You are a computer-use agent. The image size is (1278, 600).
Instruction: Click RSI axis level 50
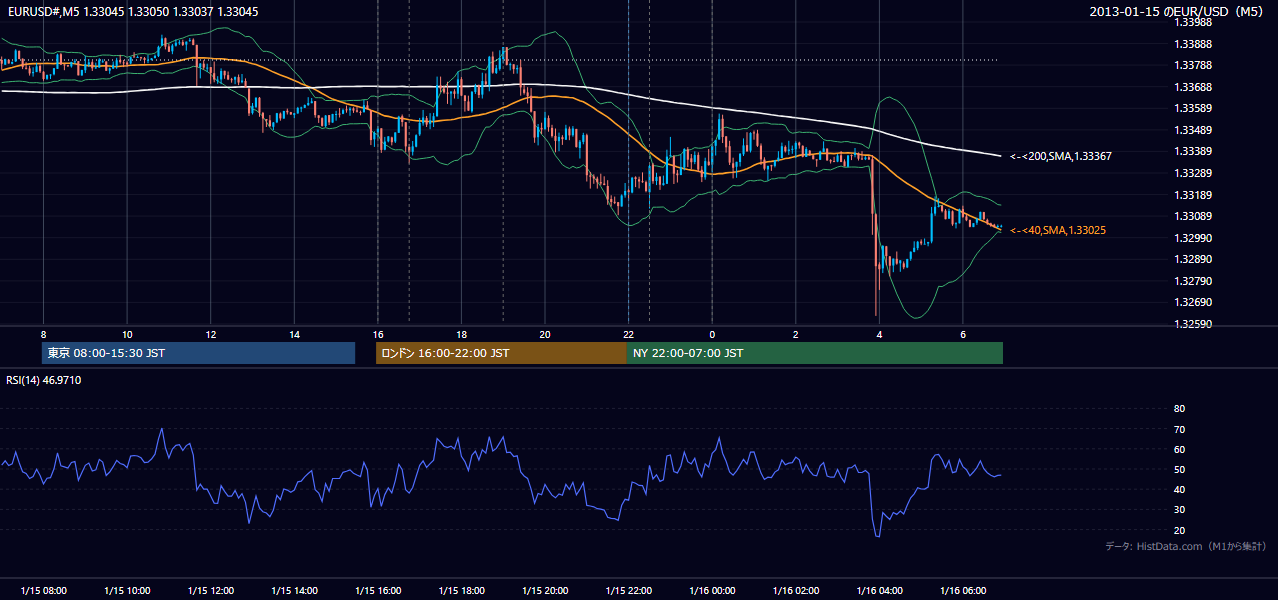pos(1179,469)
